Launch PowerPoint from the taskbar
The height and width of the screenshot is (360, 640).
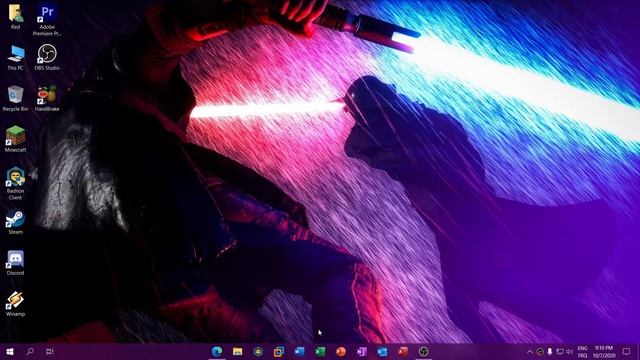pos(341,351)
